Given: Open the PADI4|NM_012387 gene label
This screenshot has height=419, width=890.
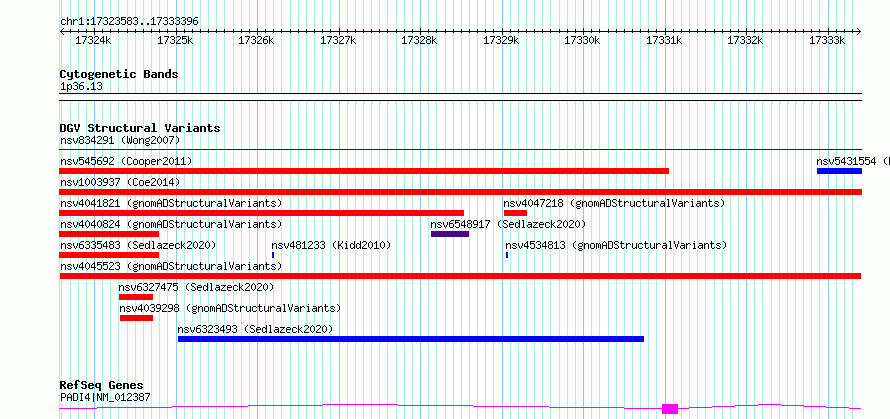Looking at the screenshot, I should [x=106, y=397].
